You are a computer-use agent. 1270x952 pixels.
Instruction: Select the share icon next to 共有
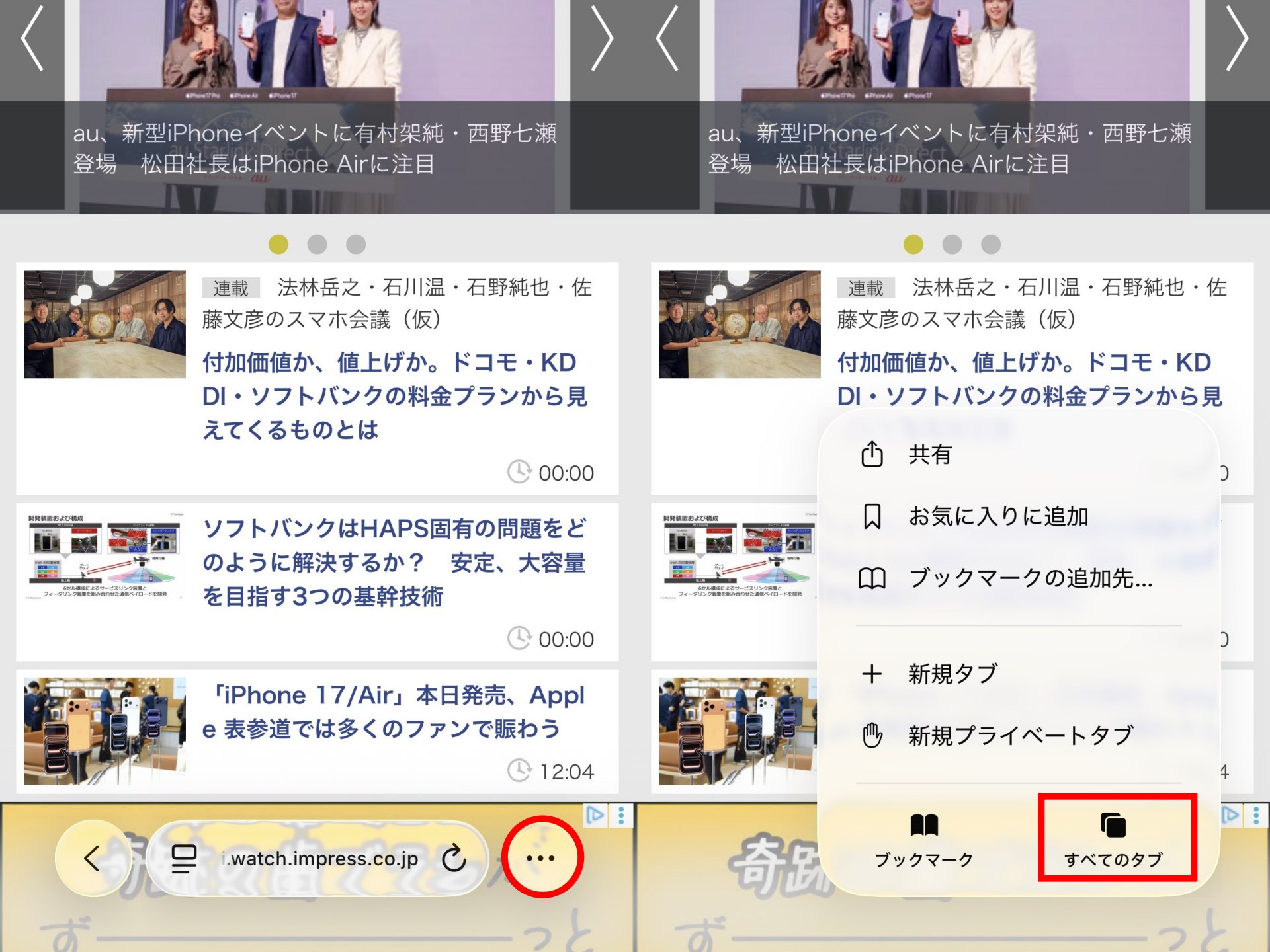point(873,455)
